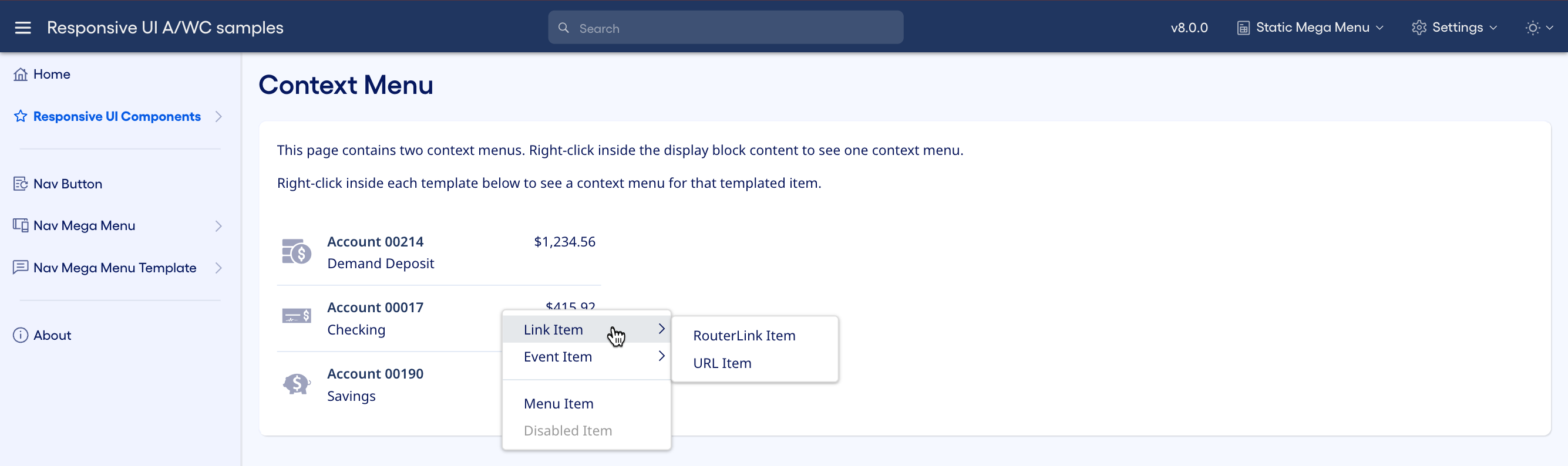Click the Nav Button sidebar icon
Screen dimensions: 1568x466
pos(21,184)
